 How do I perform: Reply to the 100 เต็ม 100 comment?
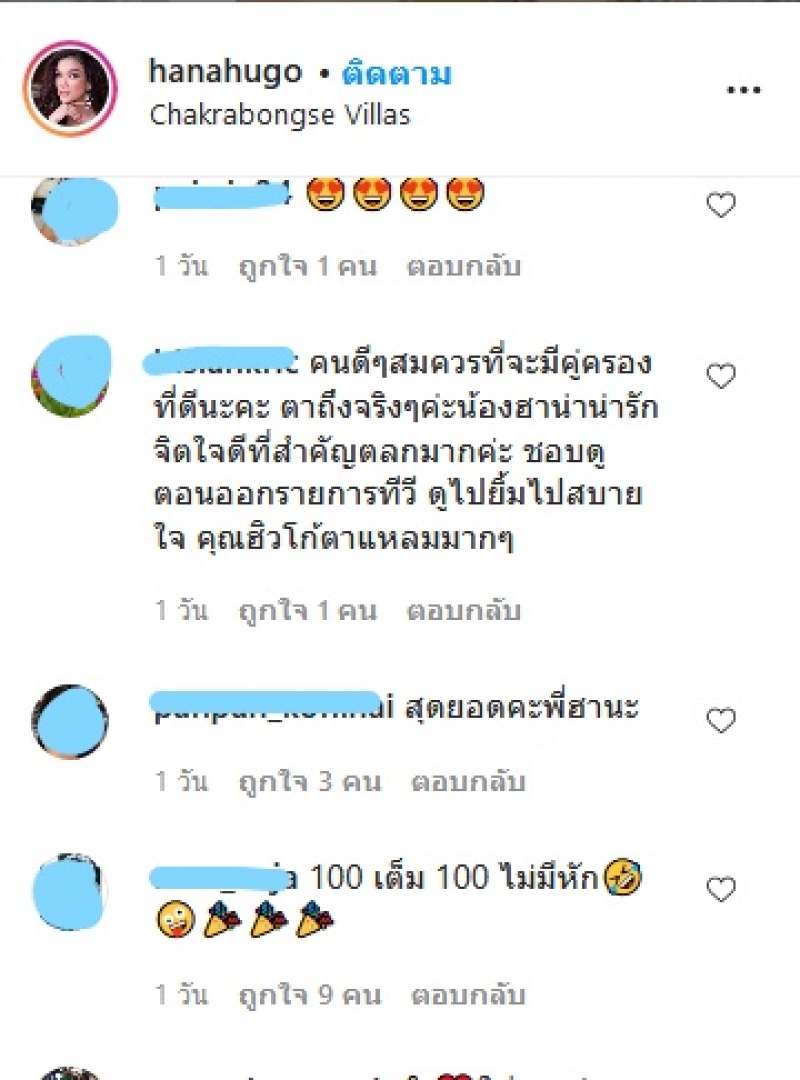(468, 995)
